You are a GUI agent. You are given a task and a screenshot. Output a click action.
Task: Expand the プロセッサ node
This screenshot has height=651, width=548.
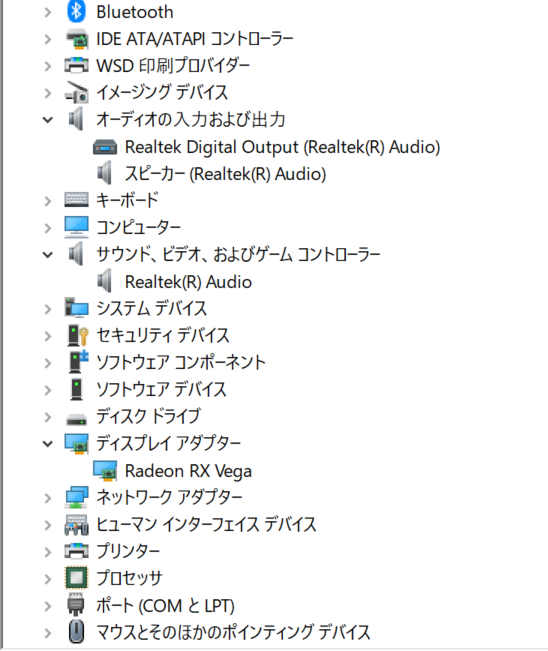(x=48, y=579)
